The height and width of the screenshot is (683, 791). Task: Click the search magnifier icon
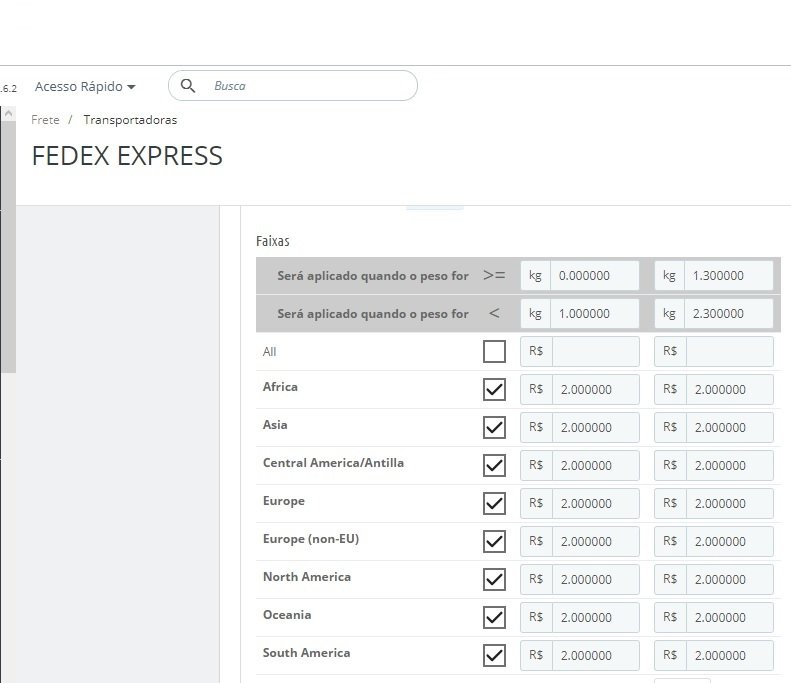[188, 86]
